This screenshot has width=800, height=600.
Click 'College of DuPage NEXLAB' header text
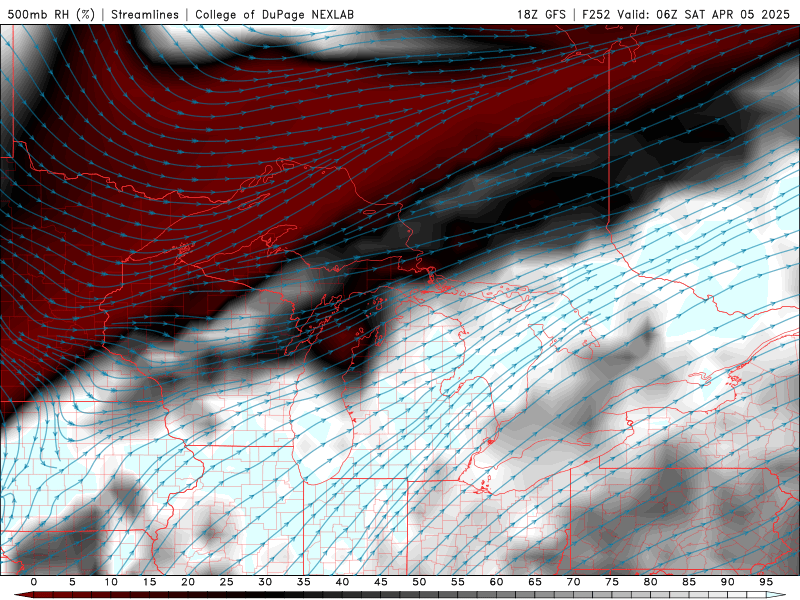pyautogui.click(x=274, y=14)
